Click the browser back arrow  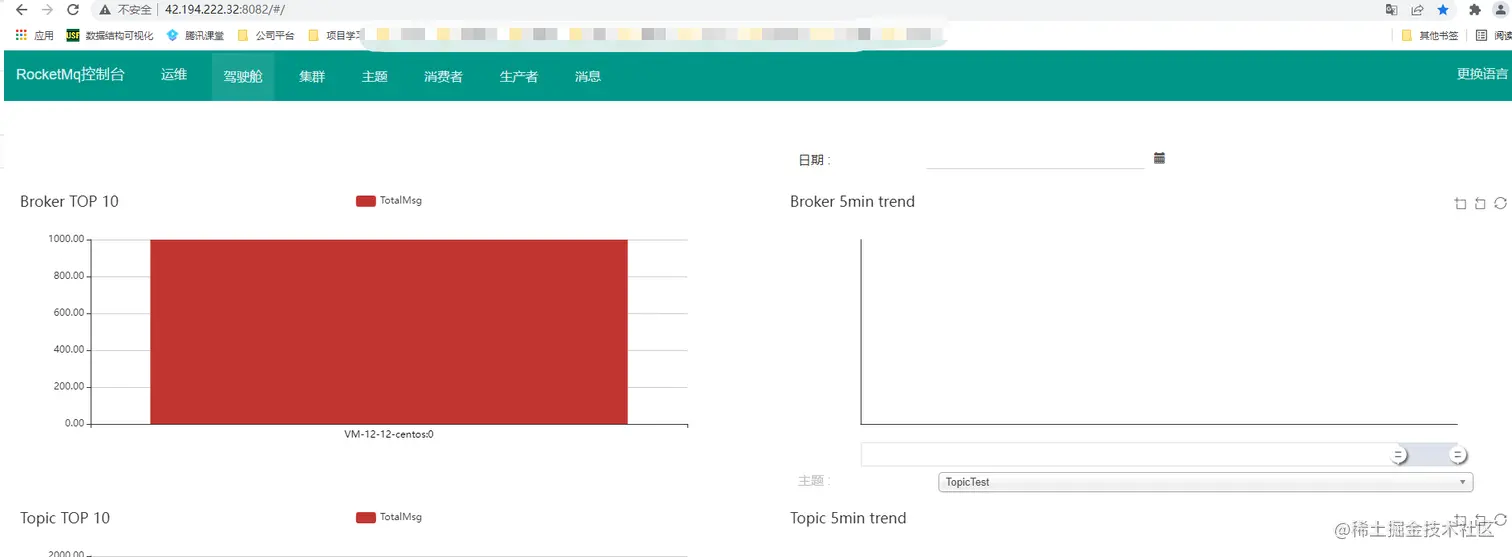(21, 10)
